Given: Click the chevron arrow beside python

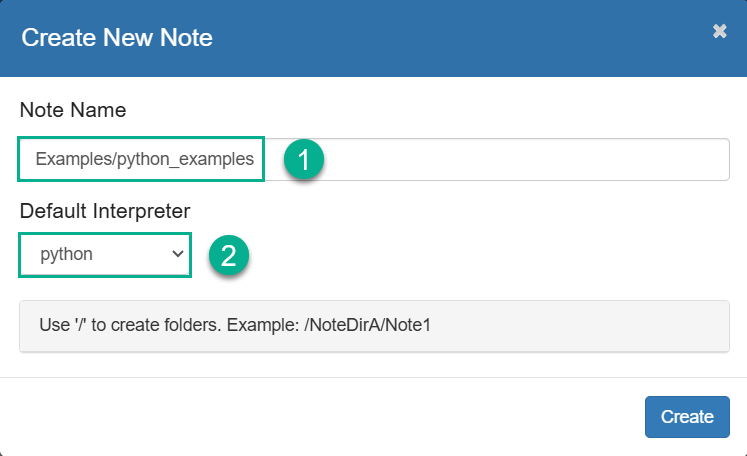Looking at the screenshot, I should (178, 254).
